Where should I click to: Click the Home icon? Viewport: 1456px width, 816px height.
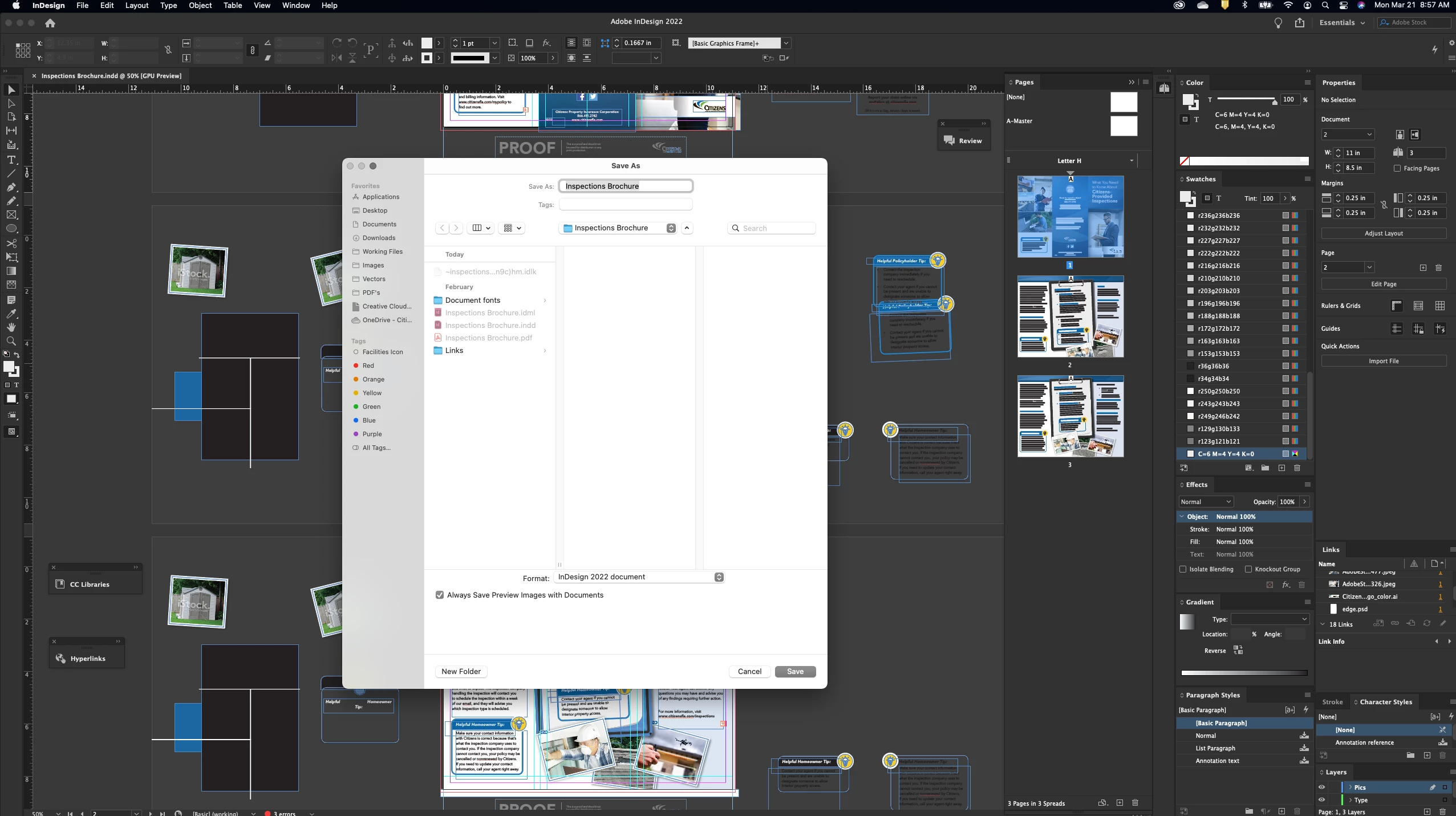50,23
